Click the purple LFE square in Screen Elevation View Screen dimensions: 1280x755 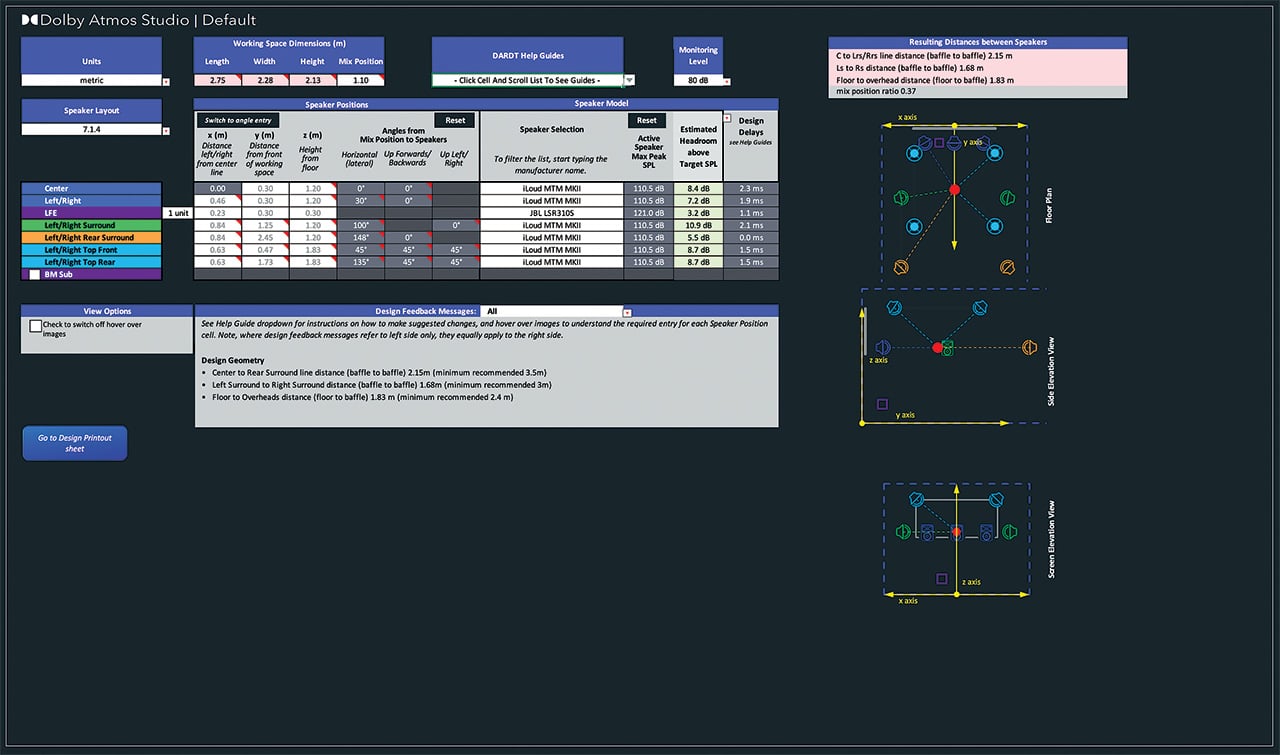tap(942, 579)
